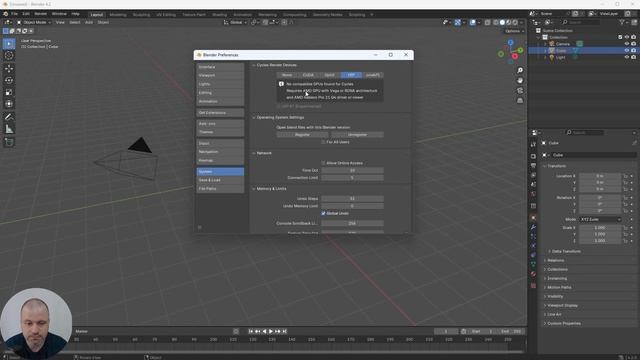Open the Global transform orientation dropdown
Image resolution: width=640 pixels, height=360 pixels.
236,22
